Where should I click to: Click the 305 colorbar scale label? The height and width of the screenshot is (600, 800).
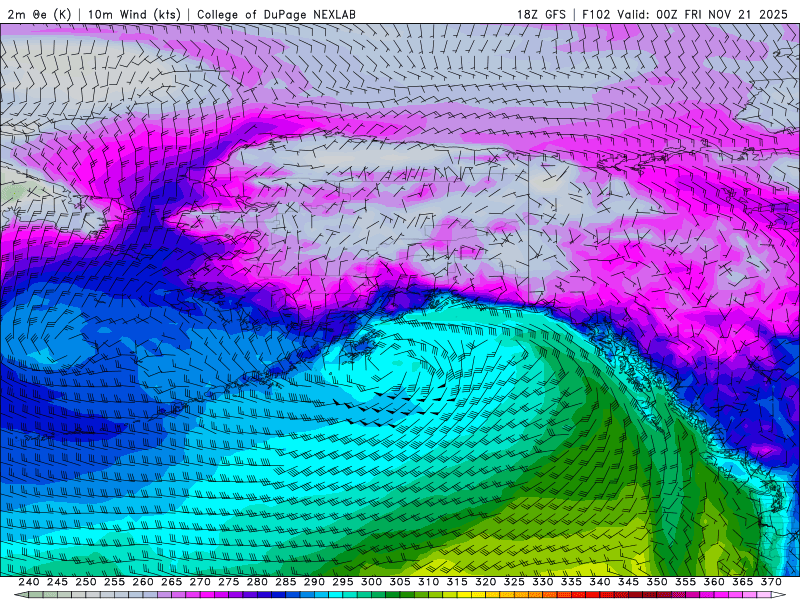[x=400, y=582]
